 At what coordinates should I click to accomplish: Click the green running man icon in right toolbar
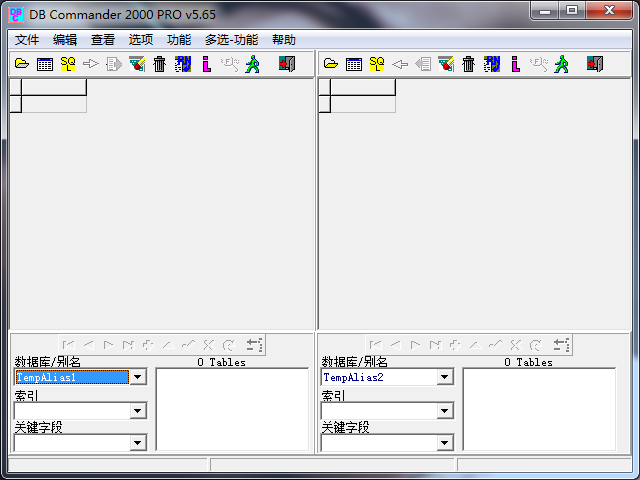[562, 64]
